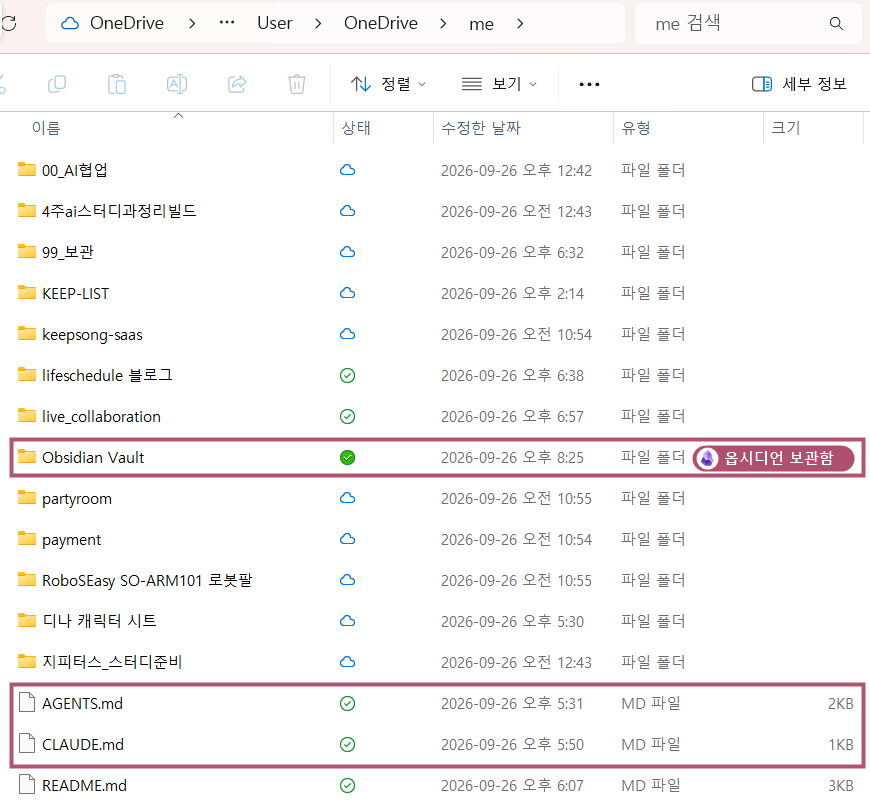Click the 3KB size of README.md

[841, 786]
